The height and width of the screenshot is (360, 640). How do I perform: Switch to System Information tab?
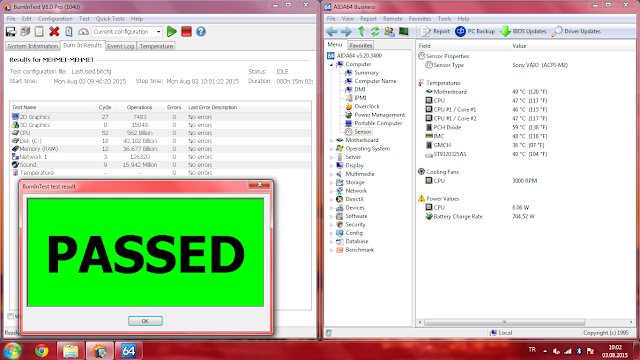[33, 46]
